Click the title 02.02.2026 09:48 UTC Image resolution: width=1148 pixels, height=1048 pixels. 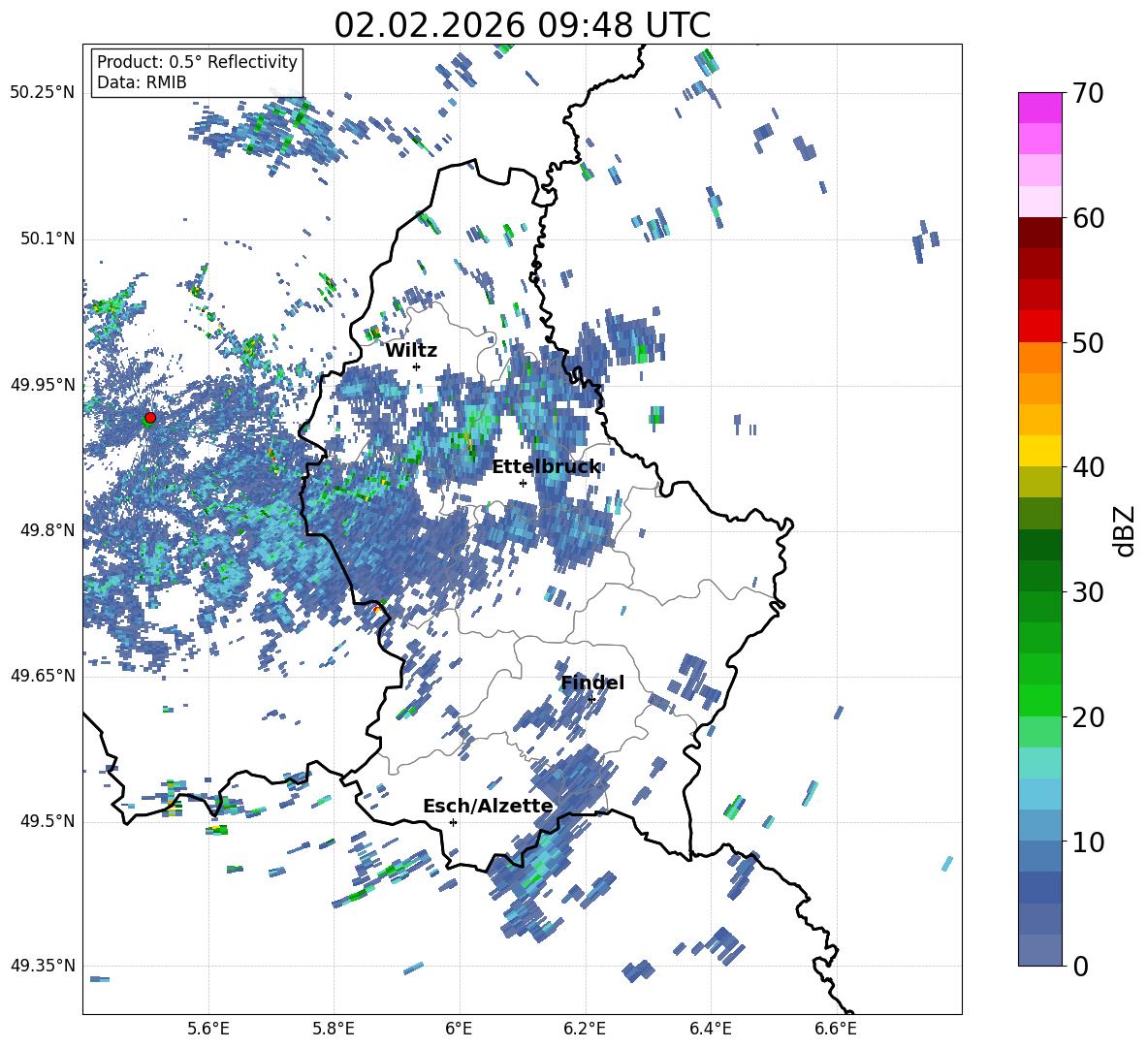click(x=522, y=25)
